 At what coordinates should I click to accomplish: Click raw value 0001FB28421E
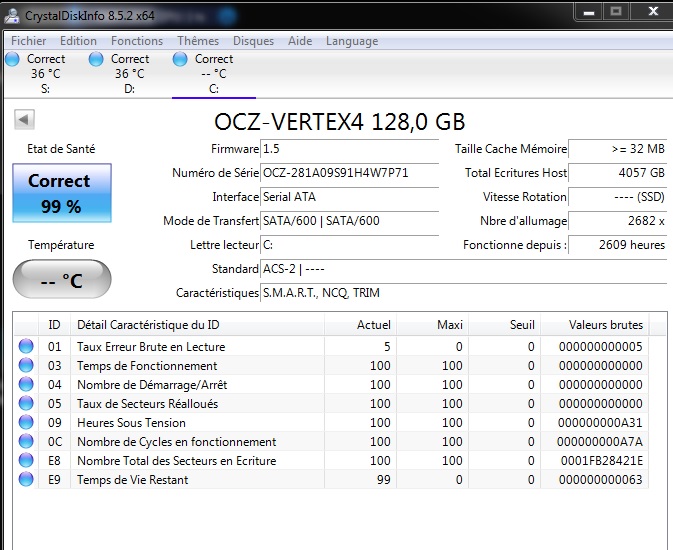602,460
